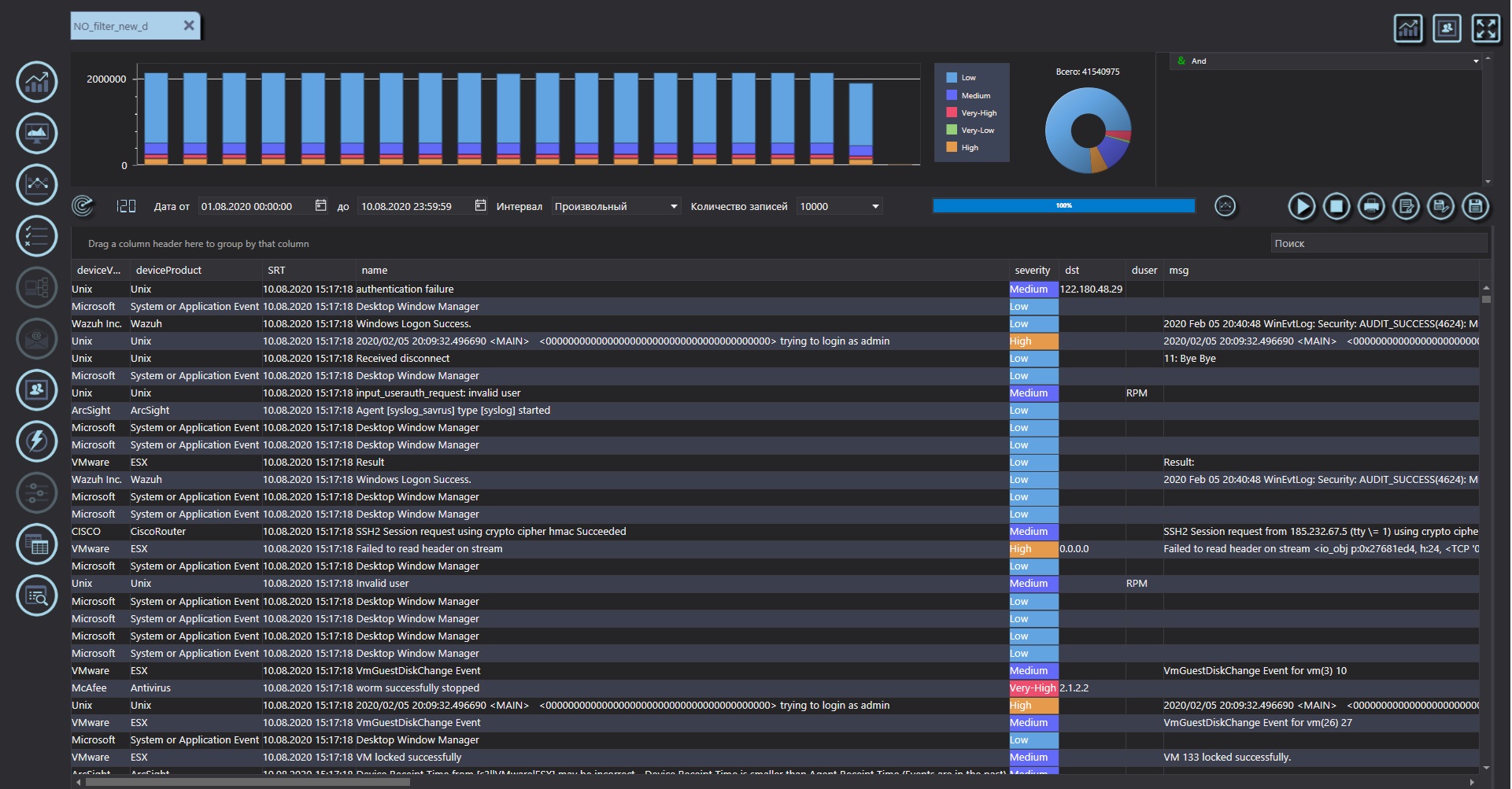Toggle the Medium series in chart legend
Image resolution: width=1512 pixels, height=789 pixels.
click(x=974, y=96)
